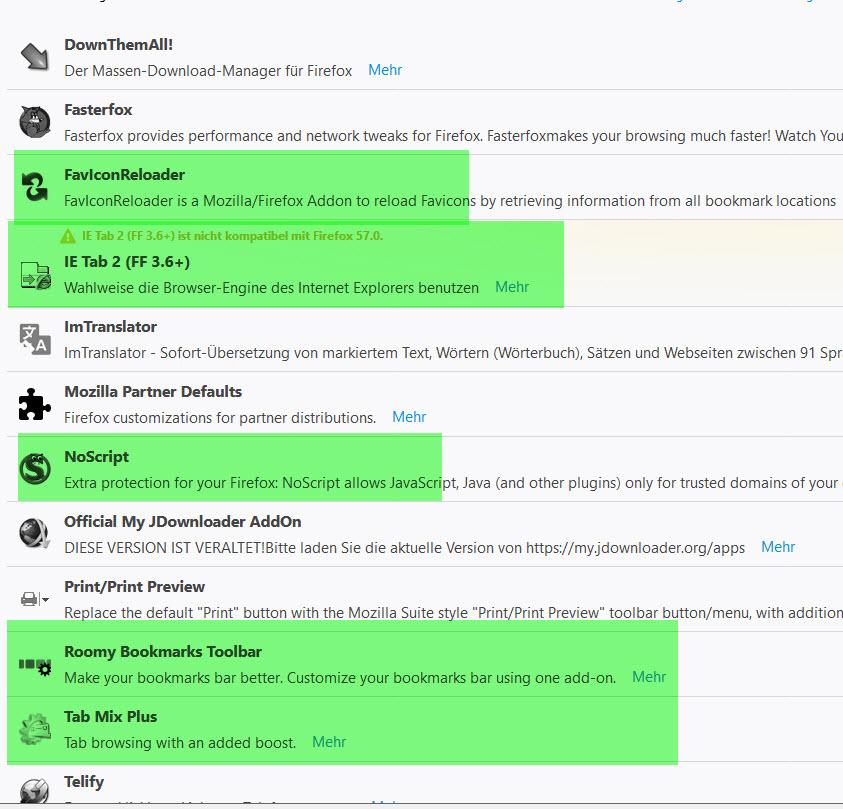Click the 'Tab browsing with an added boost' text
This screenshot has height=809, width=843.
click(180, 743)
